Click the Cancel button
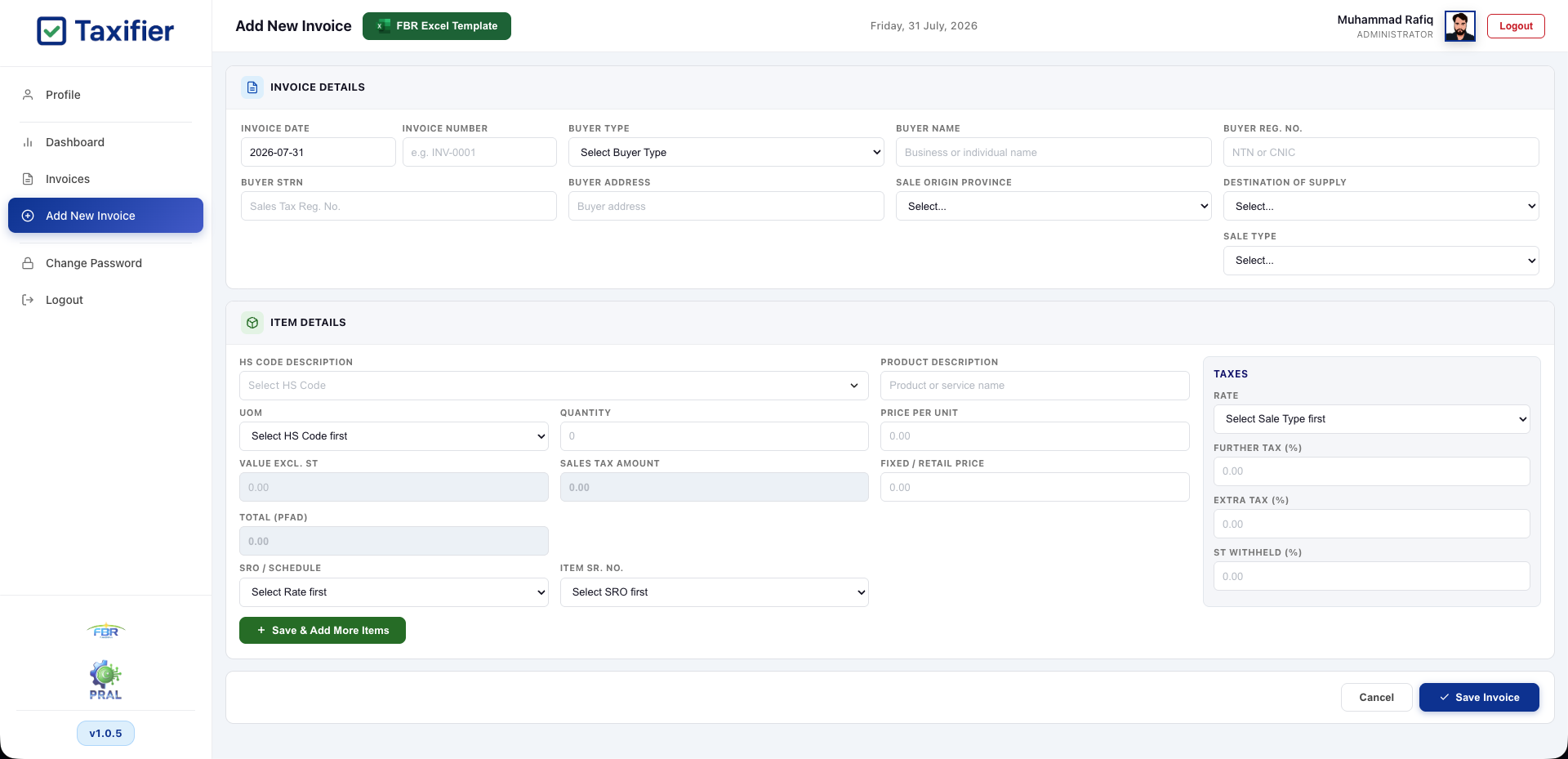The image size is (1568, 759). (1376, 698)
